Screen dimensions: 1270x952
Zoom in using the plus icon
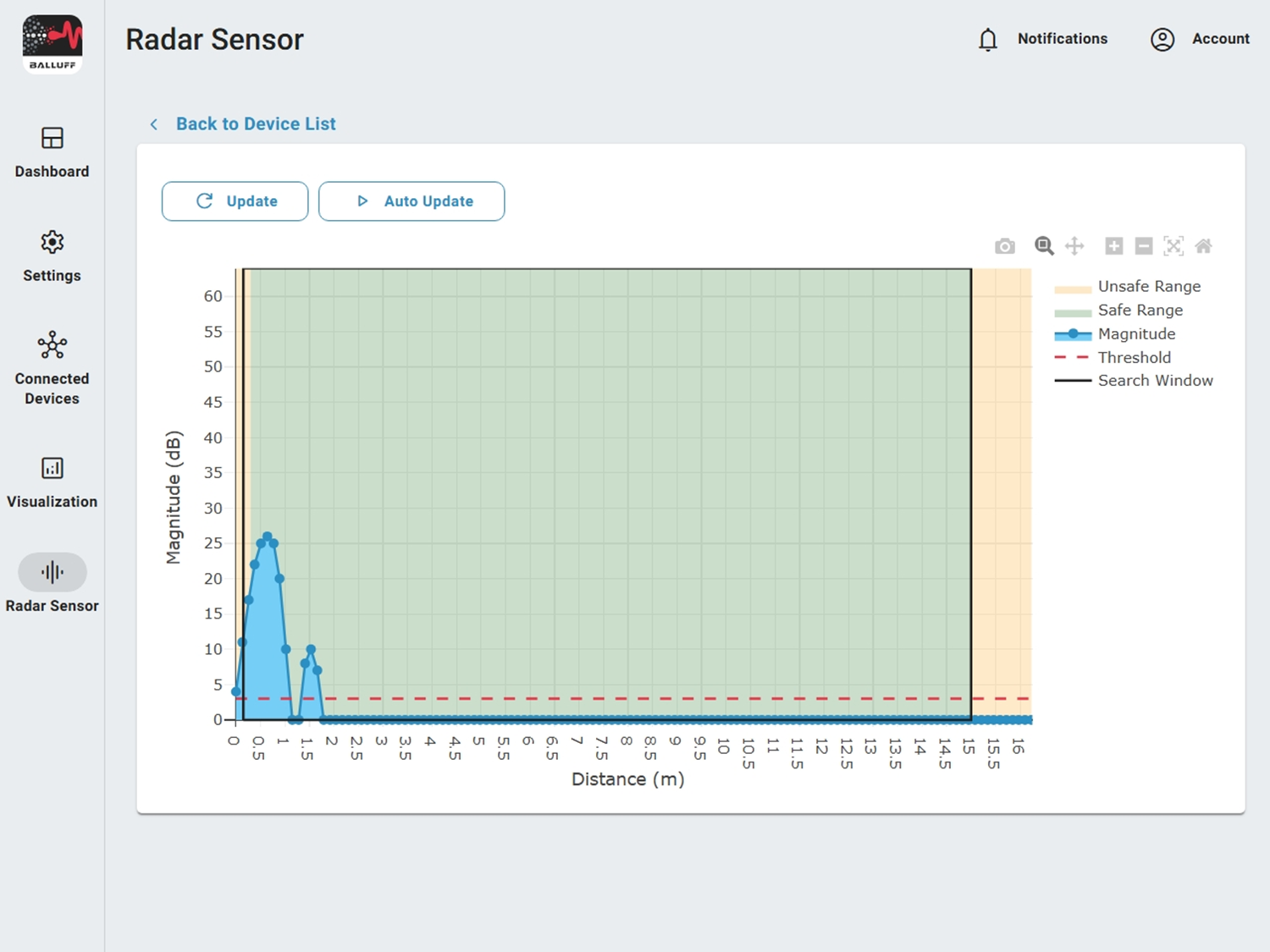tap(1113, 245)
